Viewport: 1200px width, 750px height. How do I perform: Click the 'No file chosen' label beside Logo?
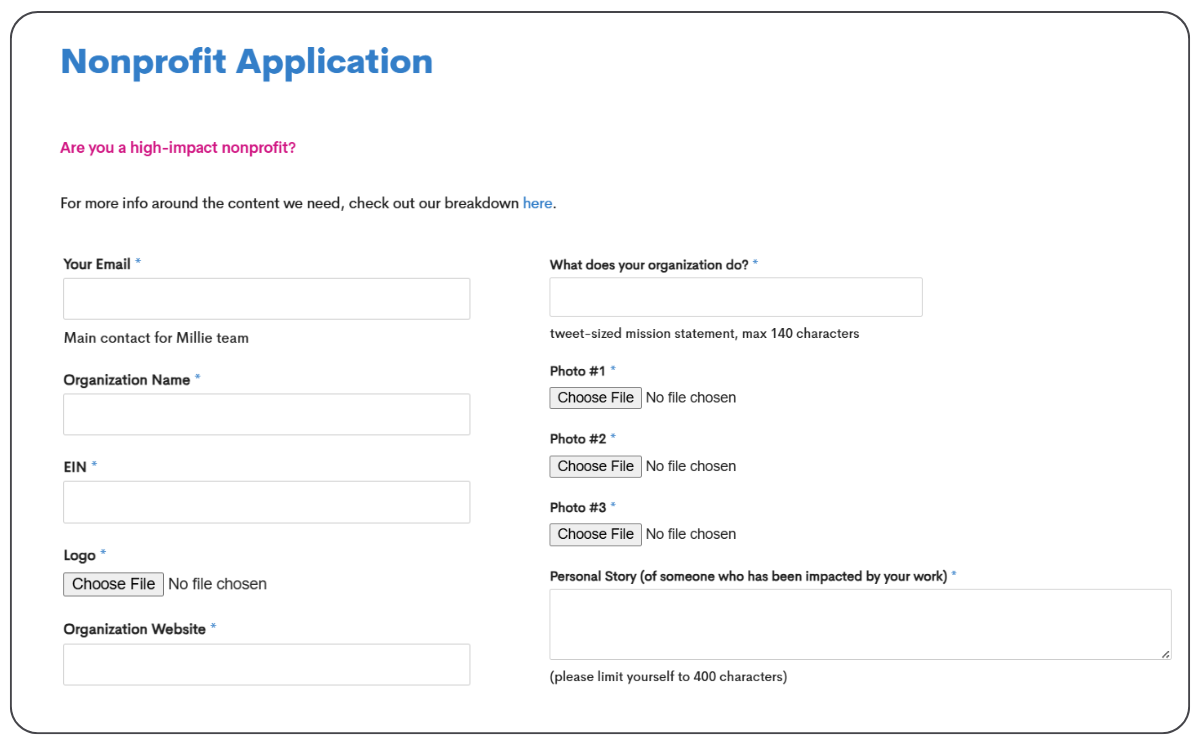tap(218, 584)
